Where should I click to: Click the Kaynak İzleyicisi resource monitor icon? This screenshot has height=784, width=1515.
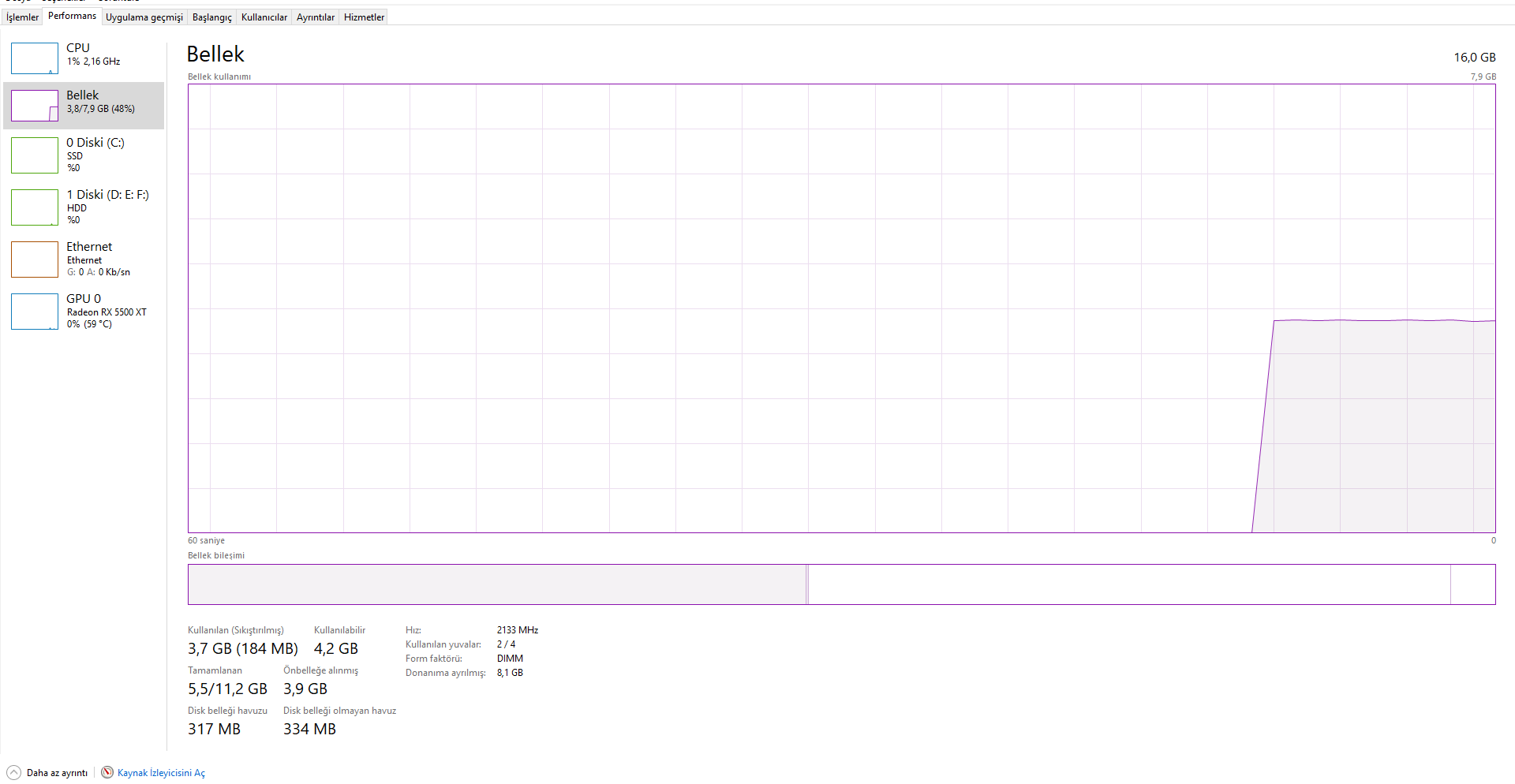click(x=107, y=772)
